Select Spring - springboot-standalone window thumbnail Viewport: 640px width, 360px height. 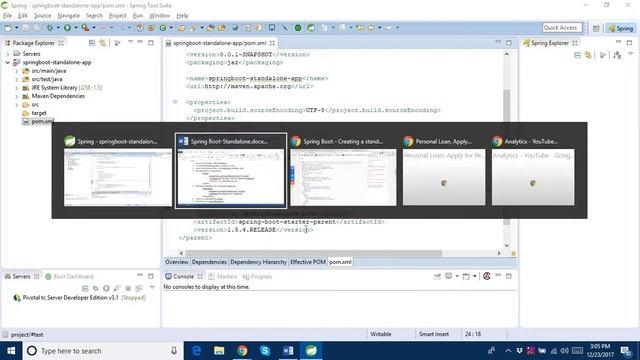click(x=118, y=171)
